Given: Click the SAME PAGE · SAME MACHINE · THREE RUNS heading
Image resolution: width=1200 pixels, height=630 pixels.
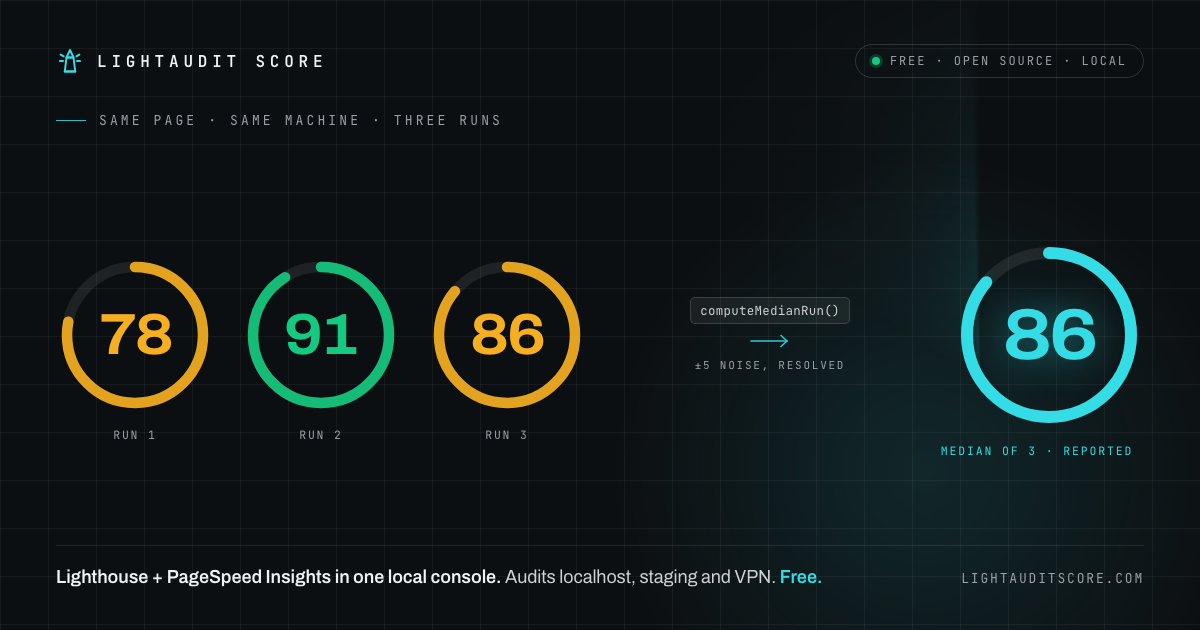Looking at the screenshot, I should point(300,121).
